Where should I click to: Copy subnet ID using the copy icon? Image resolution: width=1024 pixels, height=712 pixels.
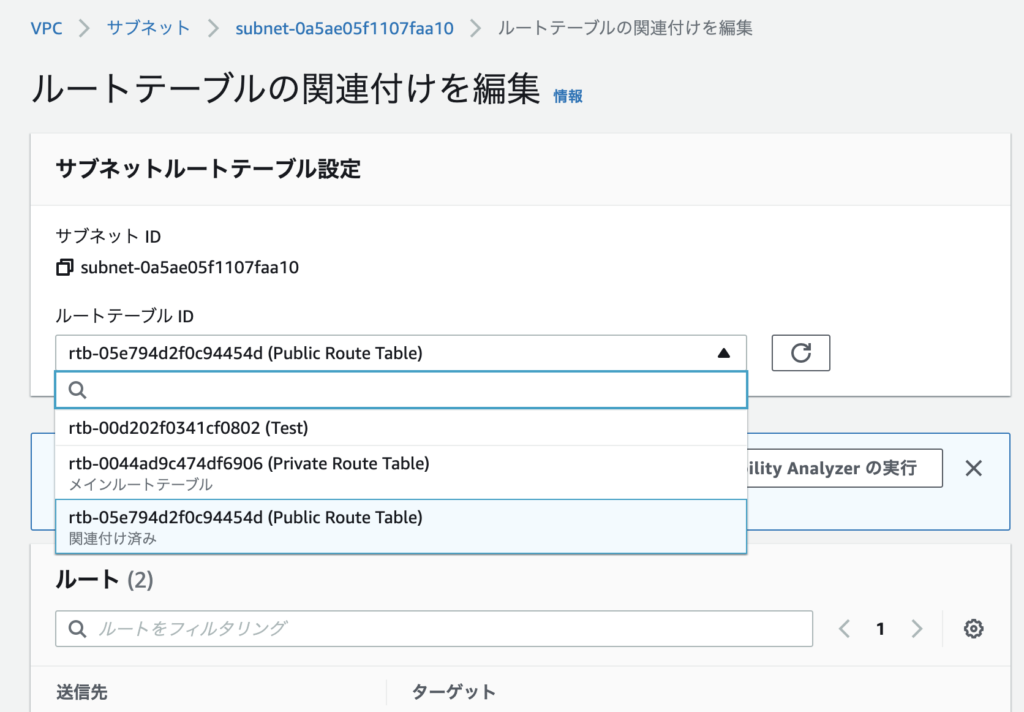tap(64, 267)
